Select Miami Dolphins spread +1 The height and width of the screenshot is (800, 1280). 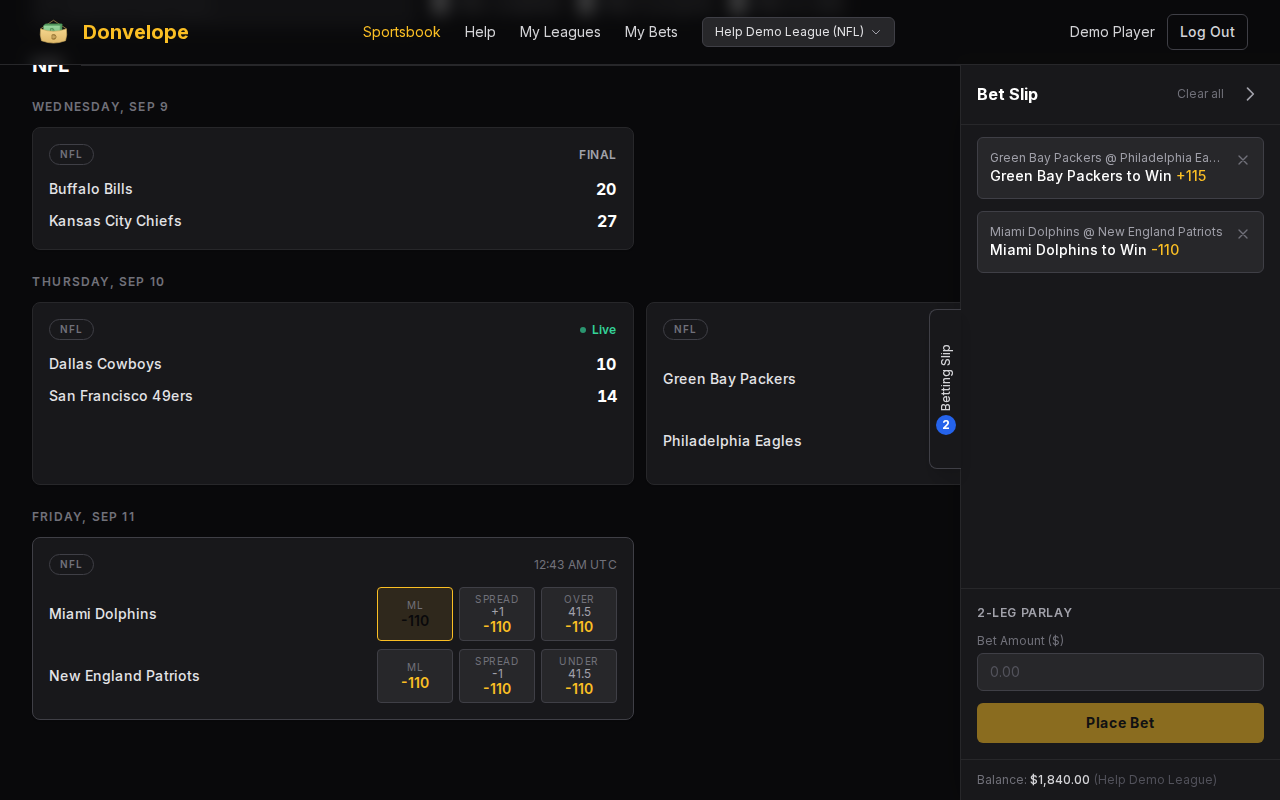click(x=497, y=614)
